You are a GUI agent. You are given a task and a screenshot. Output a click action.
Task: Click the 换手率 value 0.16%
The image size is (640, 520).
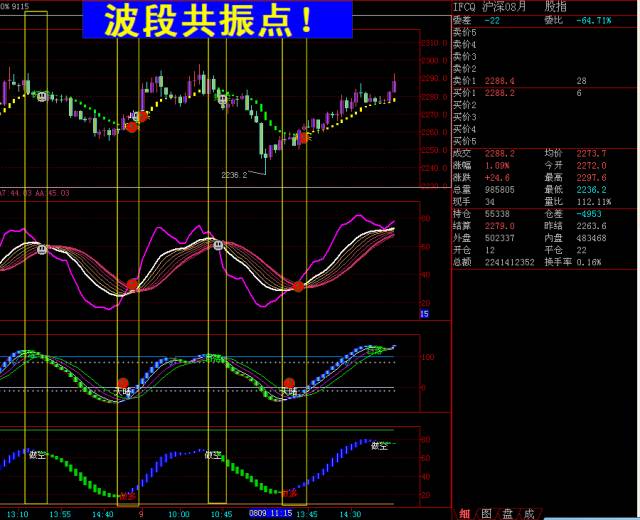click(x=589, y=262)
